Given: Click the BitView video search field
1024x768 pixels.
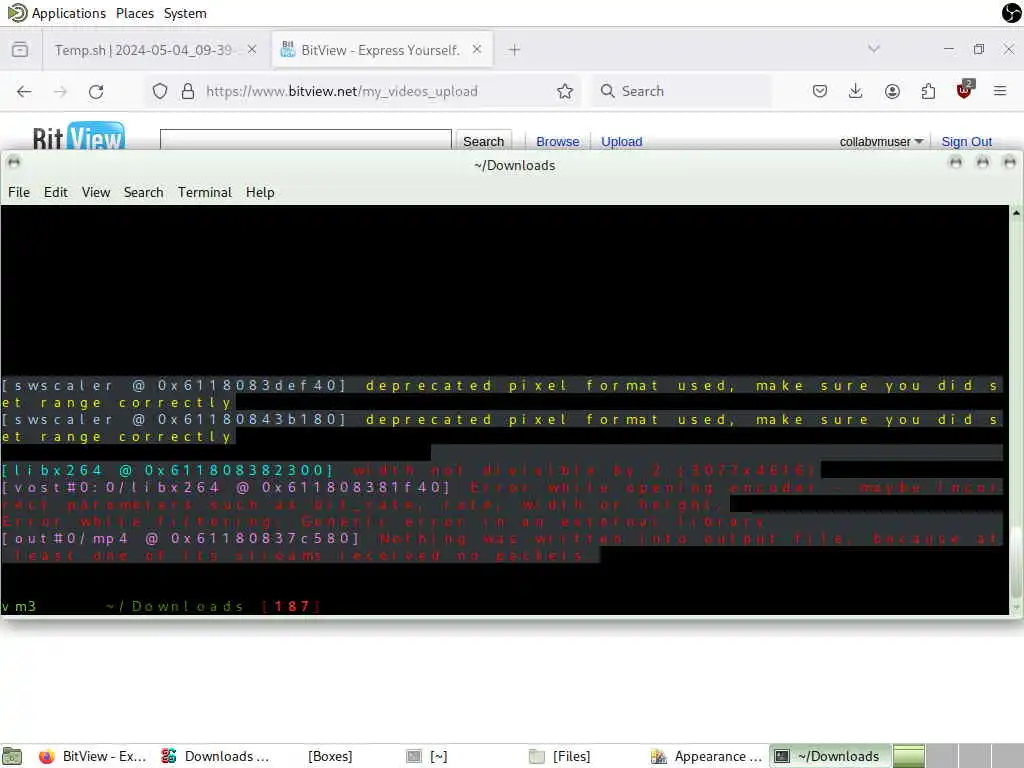Looking at the screenshot, I should (306, 139).
